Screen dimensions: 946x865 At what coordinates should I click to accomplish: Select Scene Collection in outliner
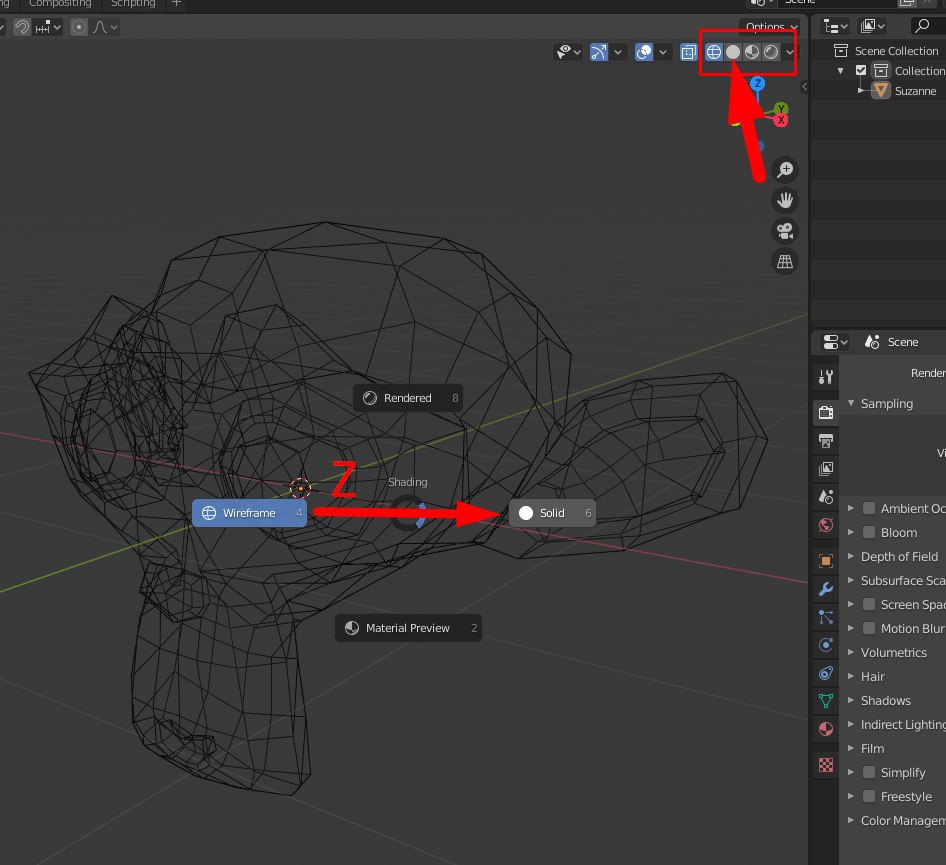pyautogui.click(x=896, y=51)
